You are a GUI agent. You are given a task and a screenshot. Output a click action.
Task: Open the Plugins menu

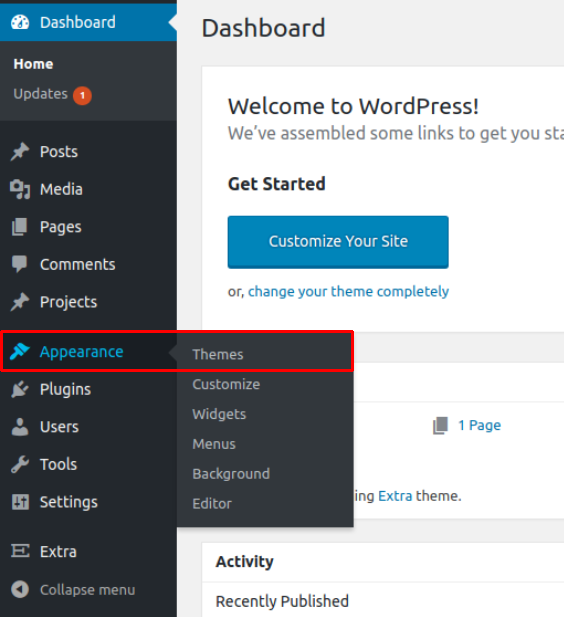[x=88, y=389]
